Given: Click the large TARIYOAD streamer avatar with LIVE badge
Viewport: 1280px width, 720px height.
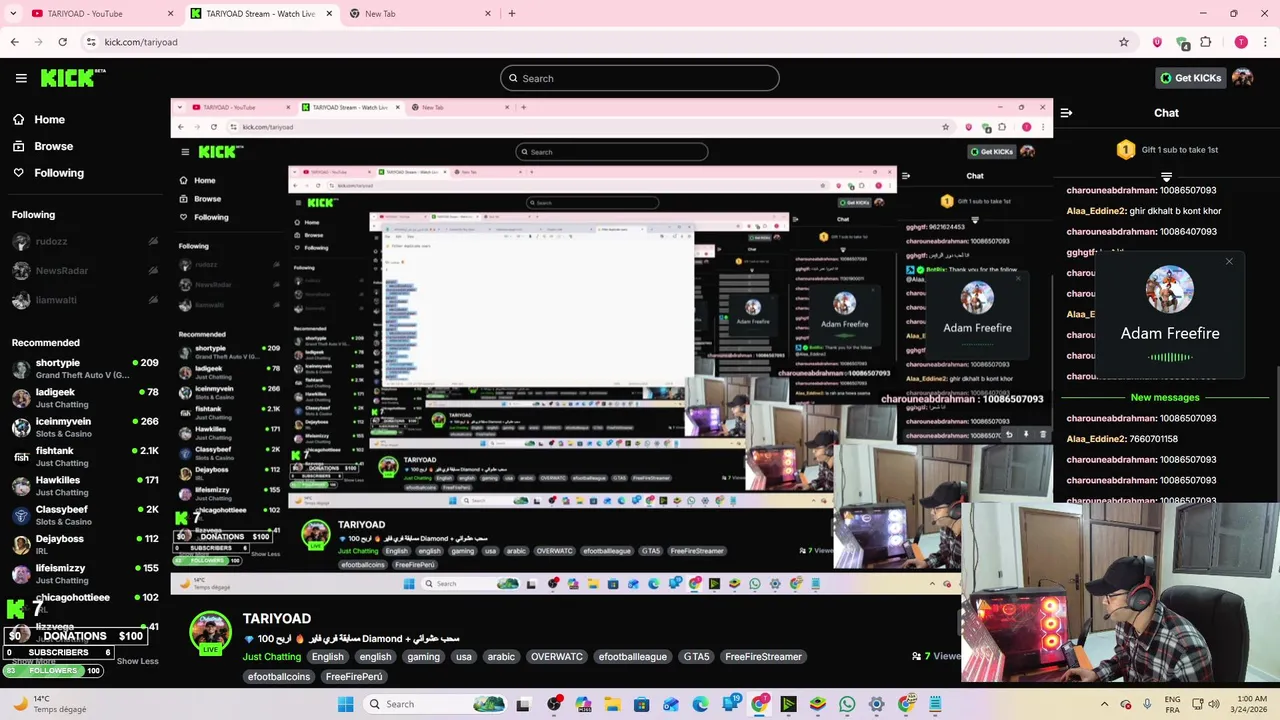Looking at the screenshot, I should tap(211, 634).
